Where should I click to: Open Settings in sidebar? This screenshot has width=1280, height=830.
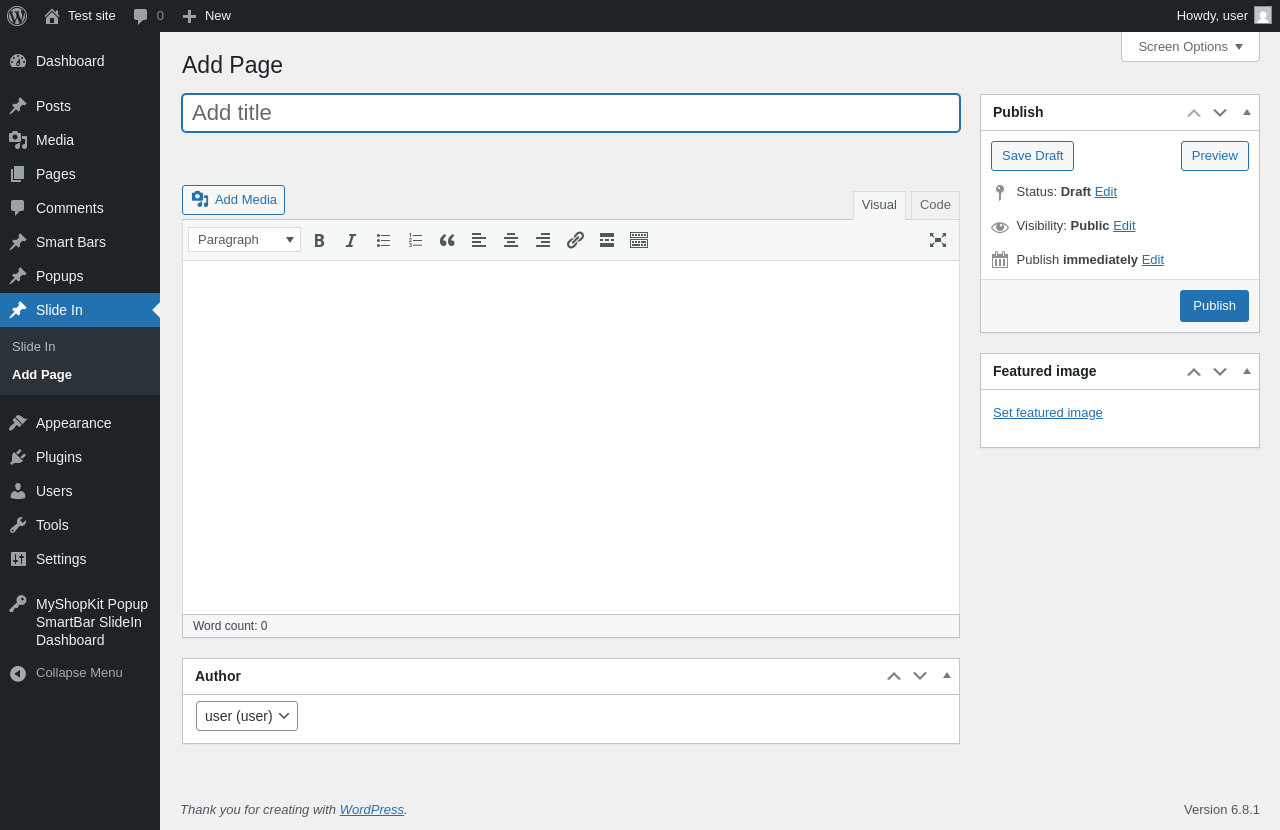[x=80, y=559]
